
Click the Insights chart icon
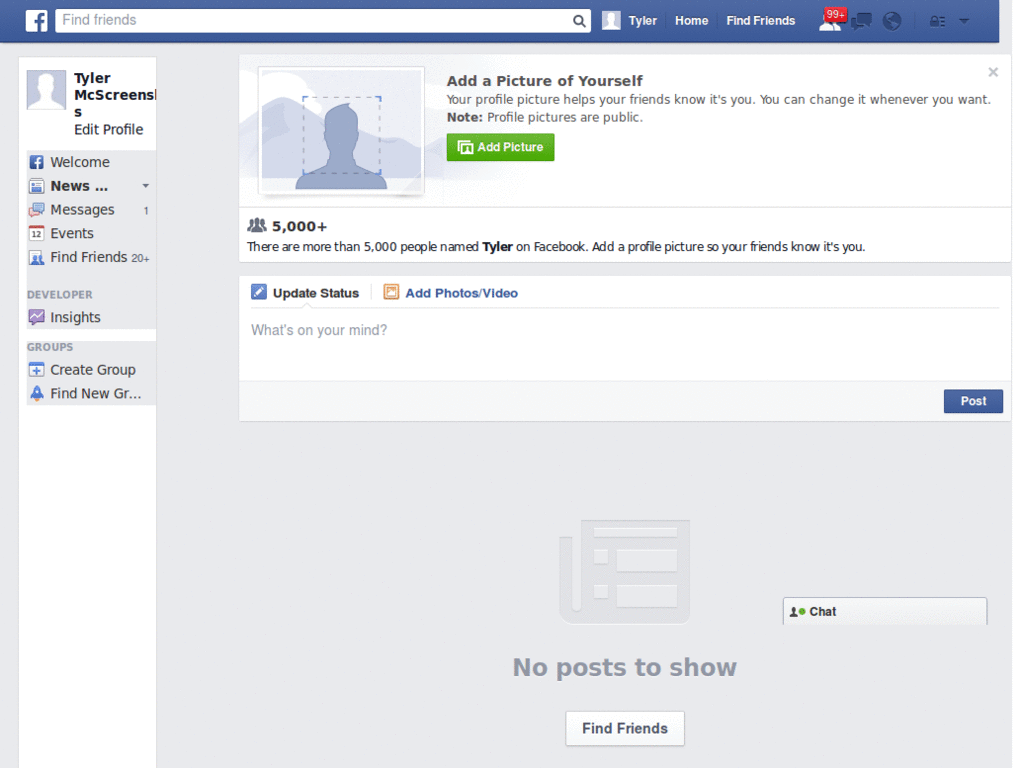click(x=37, y=317)
